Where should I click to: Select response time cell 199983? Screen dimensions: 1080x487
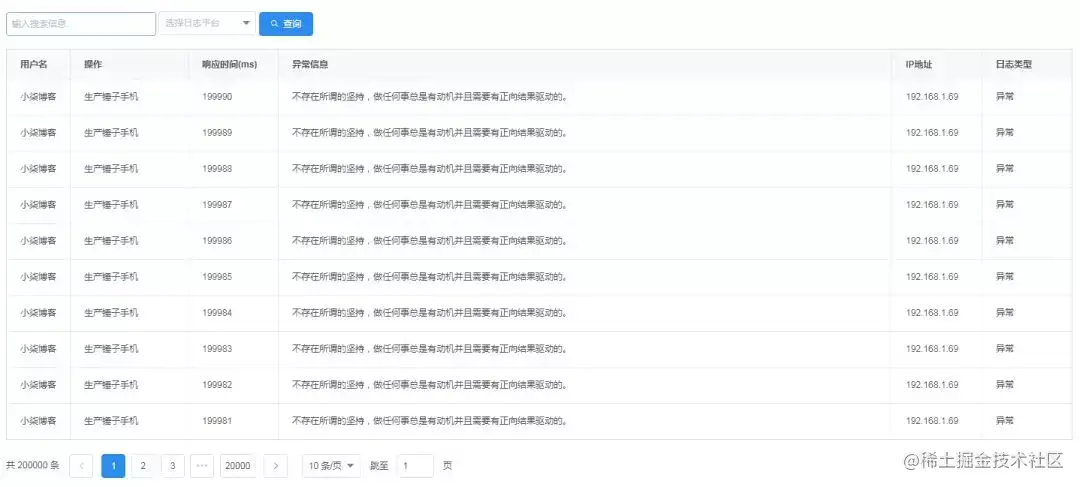pos(217,349)
